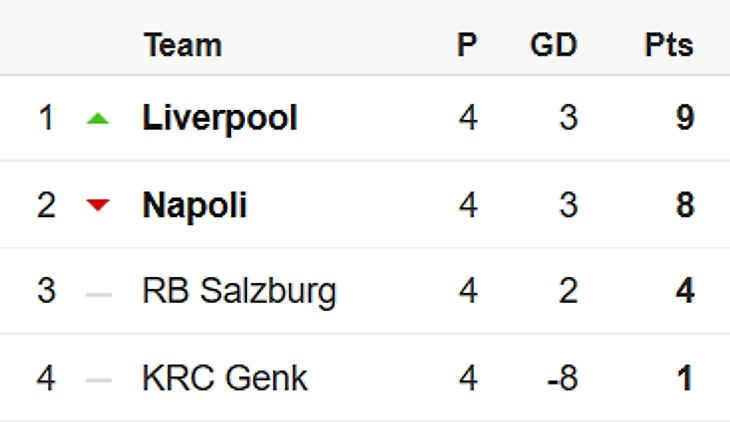Click the rank number 3 in Salzburg's row

[x=46, y=293]
